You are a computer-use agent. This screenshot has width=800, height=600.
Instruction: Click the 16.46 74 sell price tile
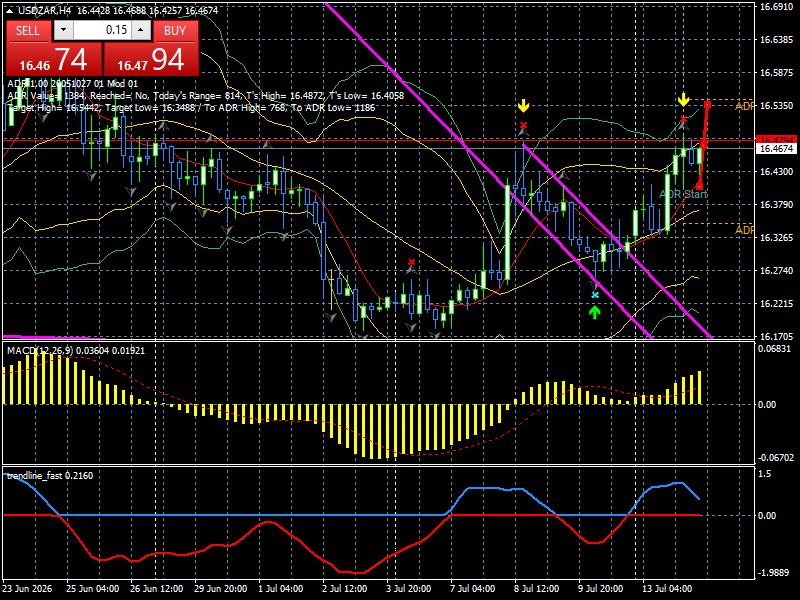[x=54, y=60]
